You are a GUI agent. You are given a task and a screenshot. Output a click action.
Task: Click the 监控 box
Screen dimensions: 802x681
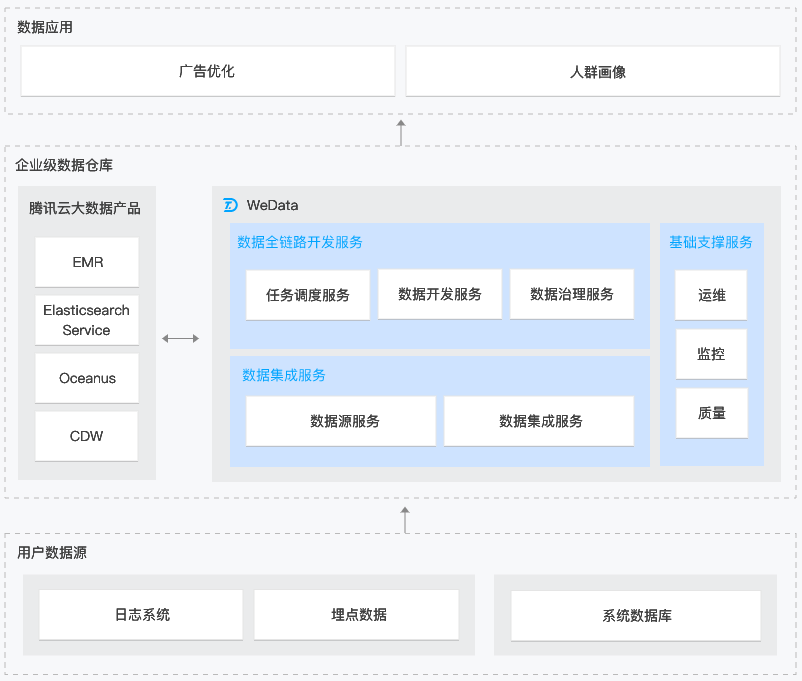click(711, 354)
